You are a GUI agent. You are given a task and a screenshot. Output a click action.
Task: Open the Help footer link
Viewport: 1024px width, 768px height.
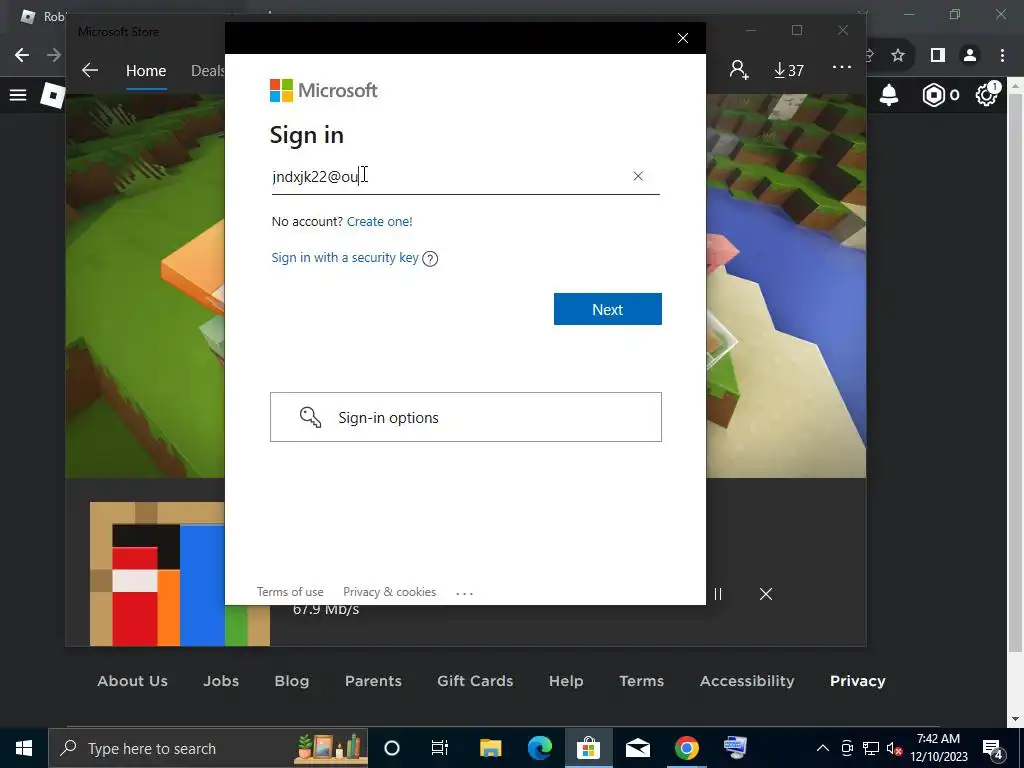(x=566, y=680)
